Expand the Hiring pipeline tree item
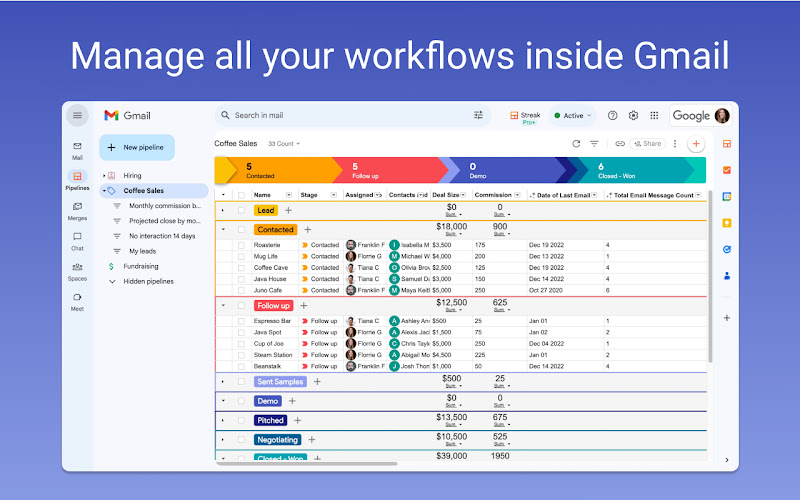Image resolution: width=800 pixels, height=500 pixels. click(104, 176)
